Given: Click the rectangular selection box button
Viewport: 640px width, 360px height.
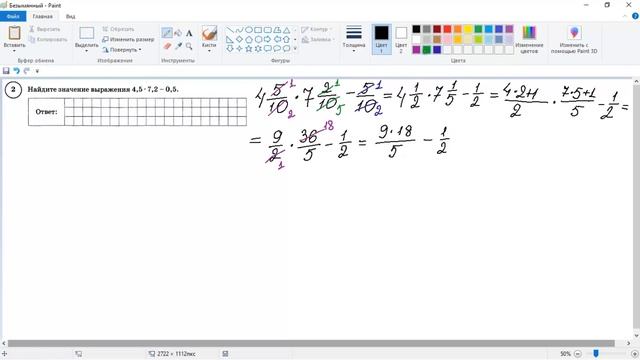Looking at the screenshot, I should [x=87, y=33].
